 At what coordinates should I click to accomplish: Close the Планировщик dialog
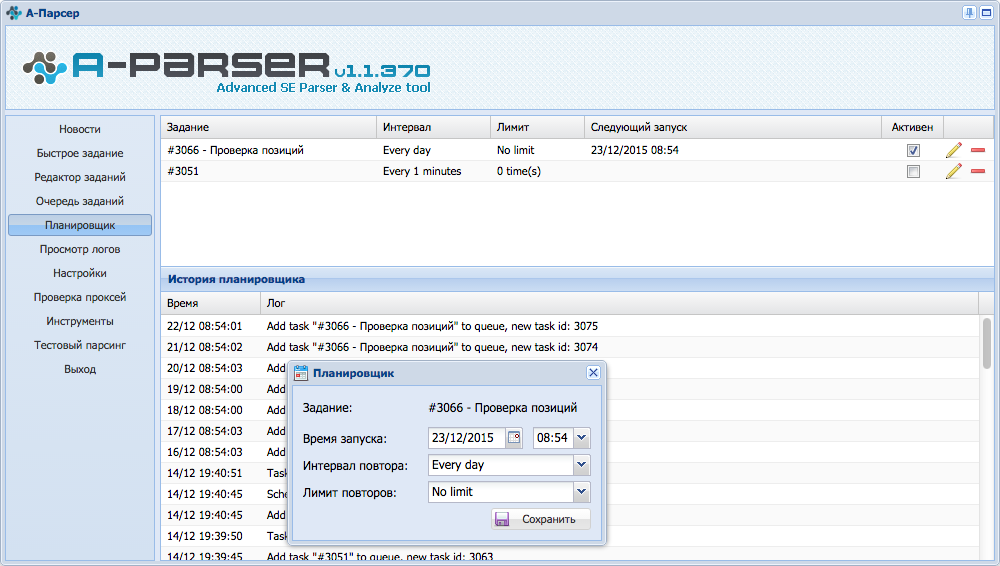coord(593,373)
